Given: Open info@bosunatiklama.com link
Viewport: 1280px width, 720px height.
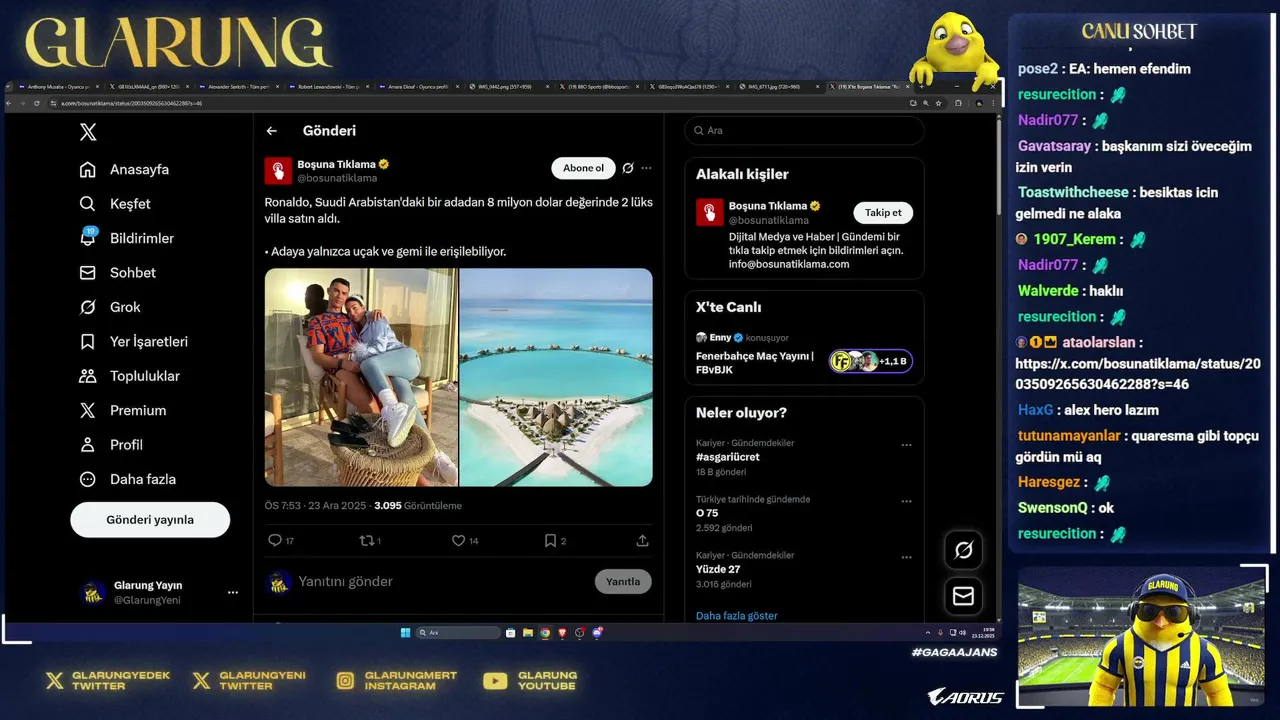Looking at the screenshot, I should [x=789, y=264].
